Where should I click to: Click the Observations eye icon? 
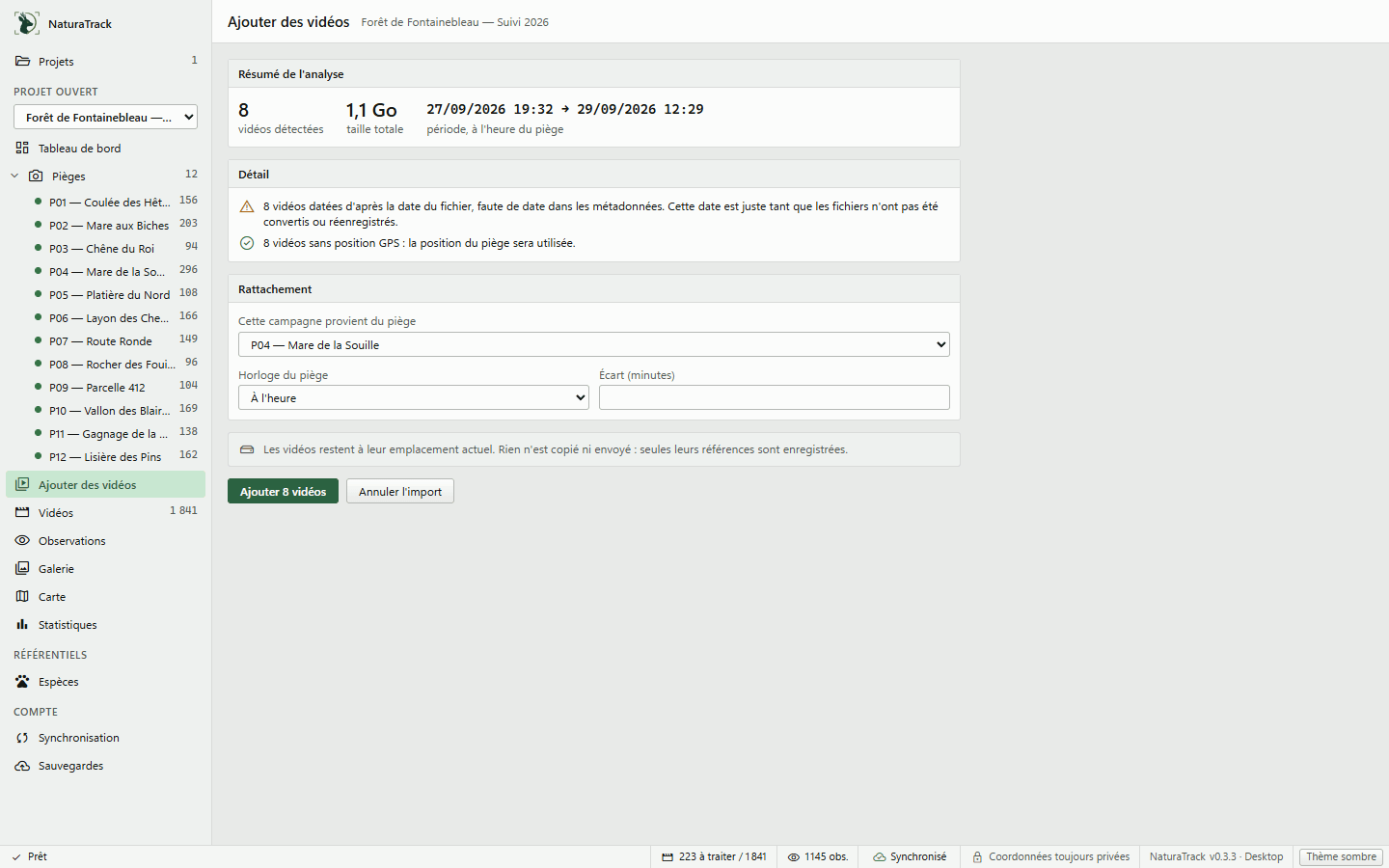click(22, 540)
